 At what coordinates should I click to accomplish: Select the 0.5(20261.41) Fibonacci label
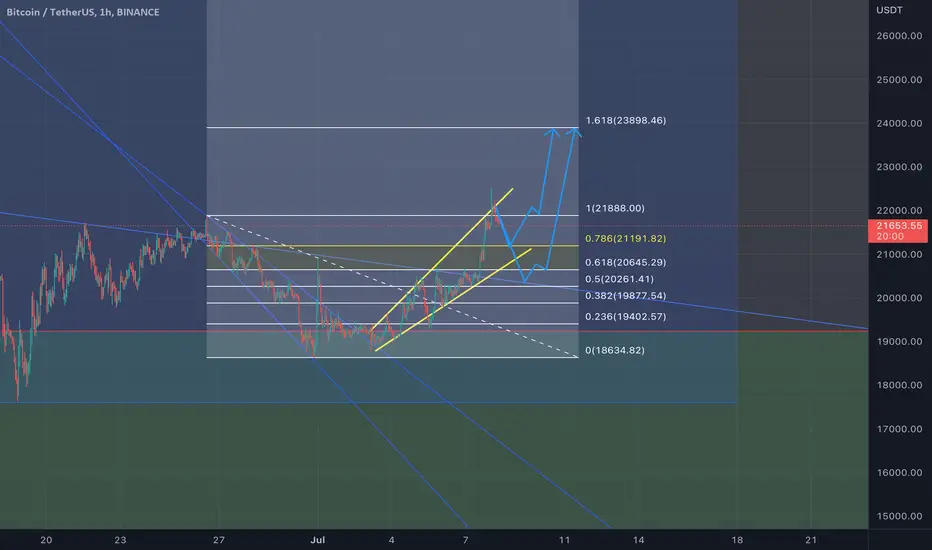[x=619, y=279]
